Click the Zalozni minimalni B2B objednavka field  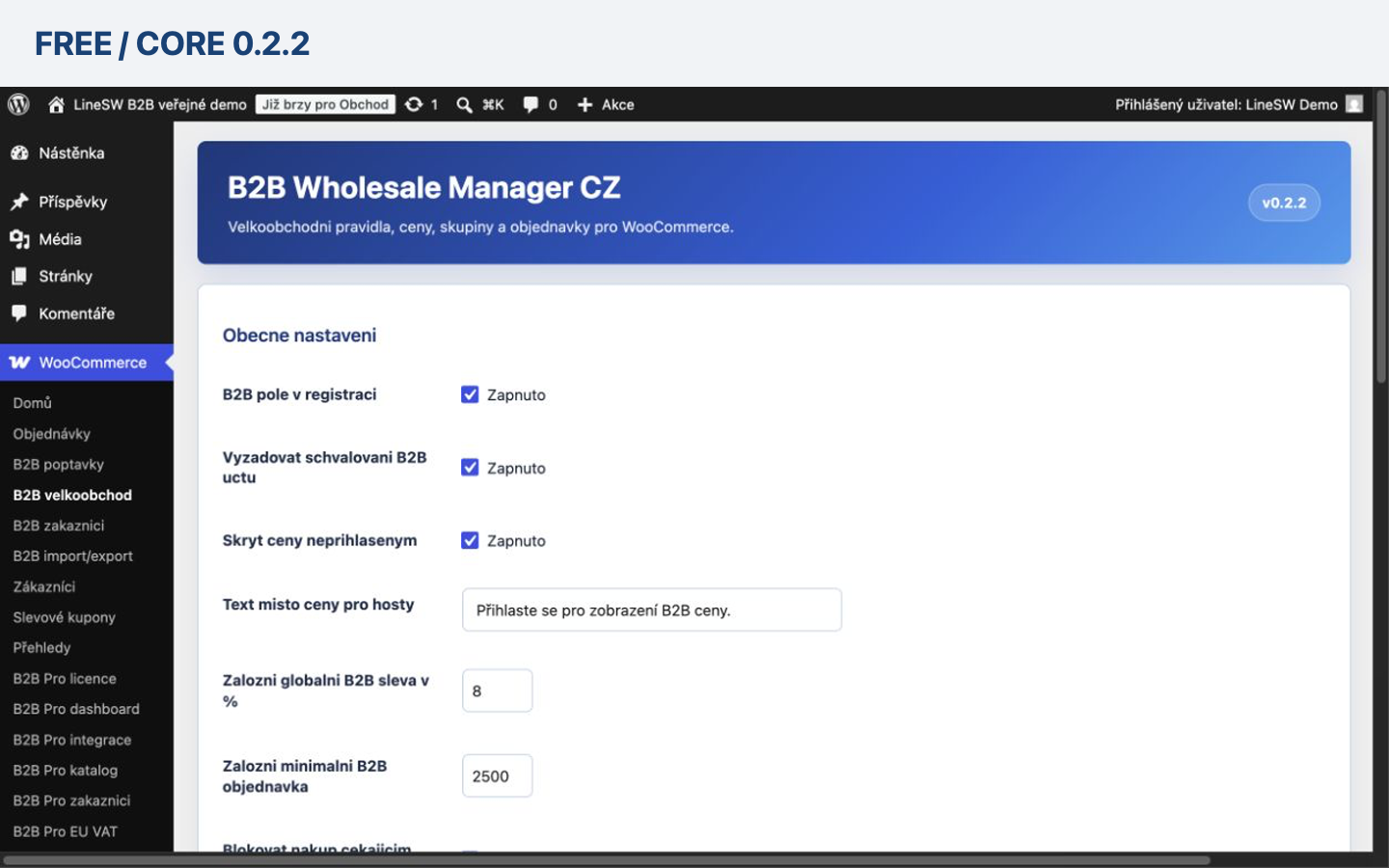(498, 775)
